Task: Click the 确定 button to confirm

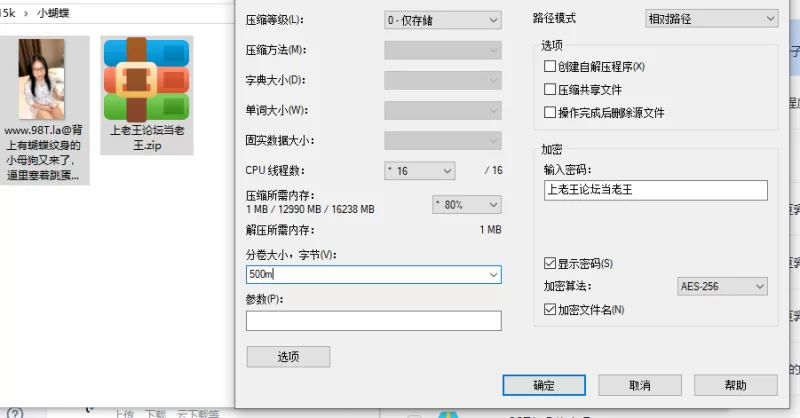Action: click(x=543, y=385)
